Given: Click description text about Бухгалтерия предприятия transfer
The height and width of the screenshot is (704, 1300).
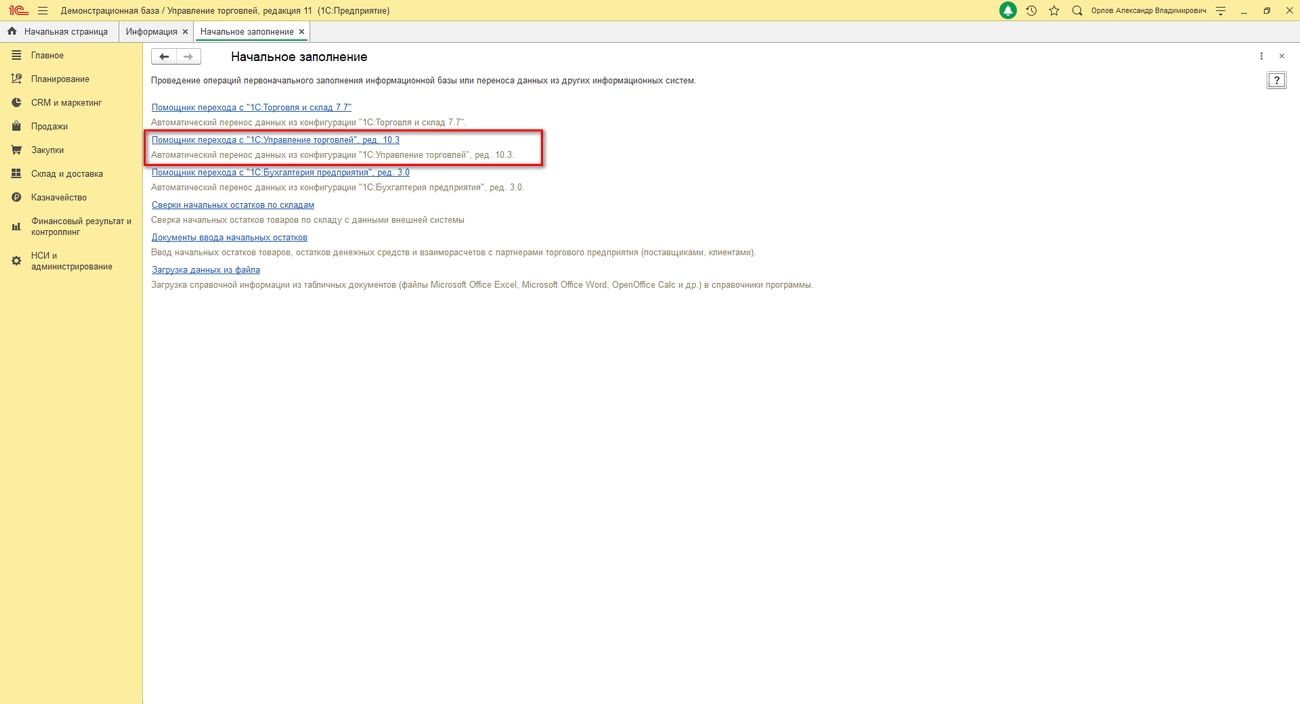Looking at the screenshot, I should tap(337, 187).
